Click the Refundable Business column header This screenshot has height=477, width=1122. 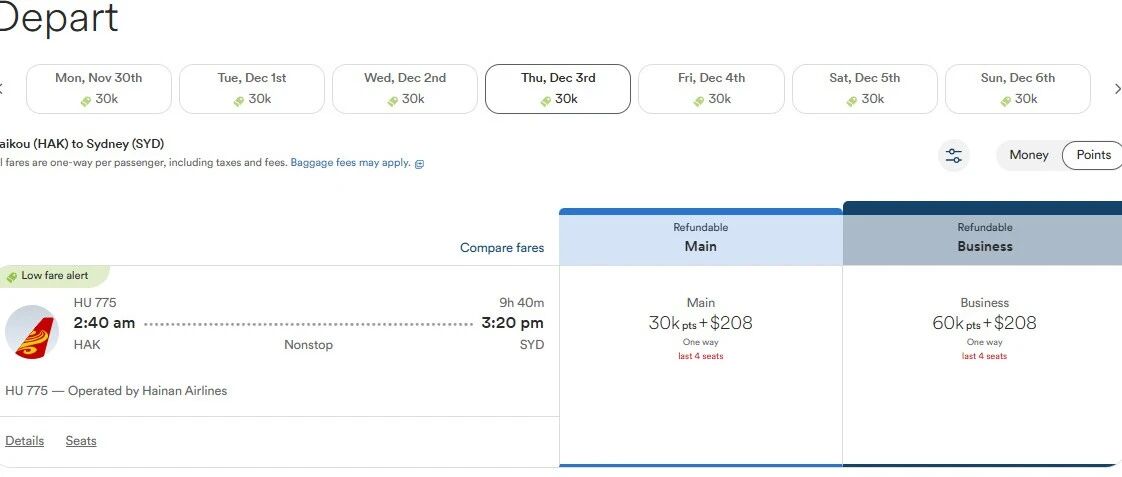point(983,237)
